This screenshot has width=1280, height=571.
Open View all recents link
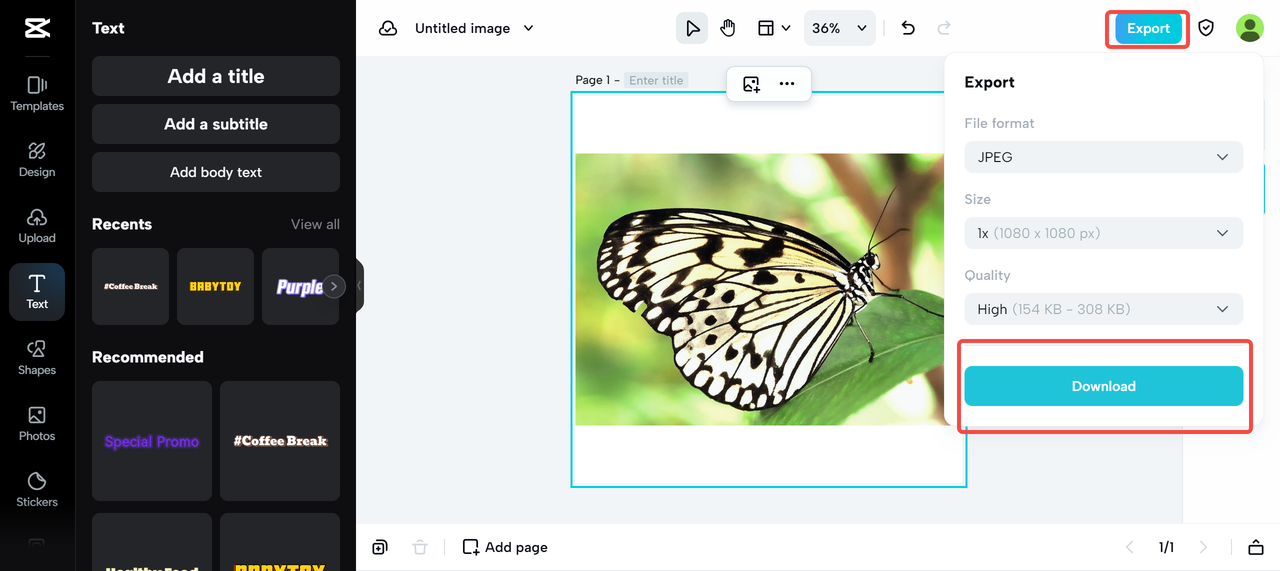(315, 224)
